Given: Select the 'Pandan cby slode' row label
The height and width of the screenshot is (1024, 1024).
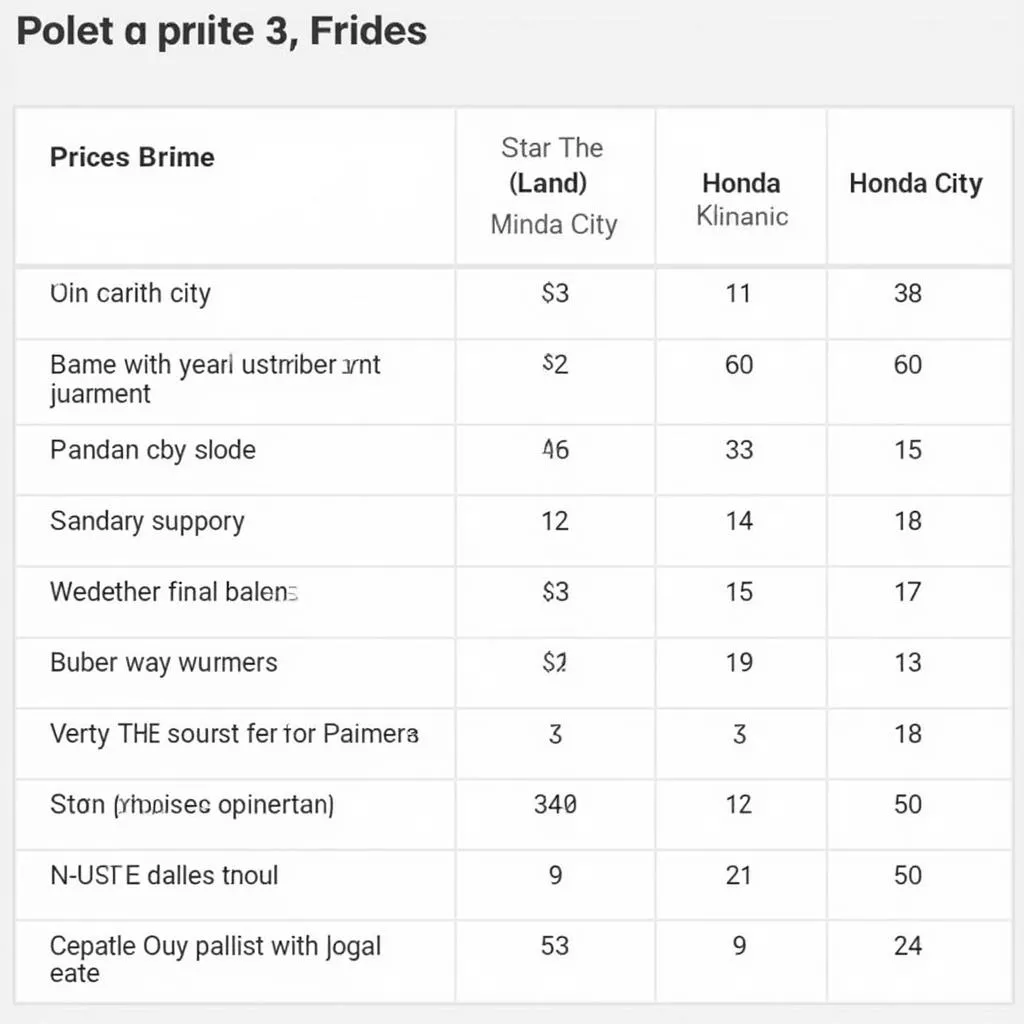Looking at the screenshot, I should (153, 450).
